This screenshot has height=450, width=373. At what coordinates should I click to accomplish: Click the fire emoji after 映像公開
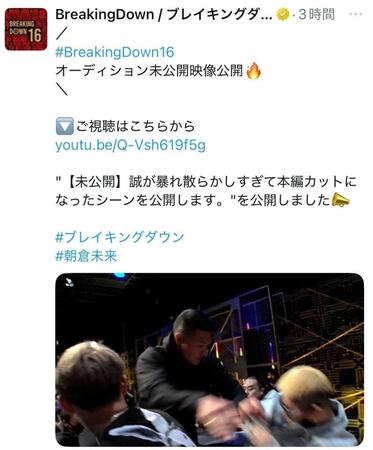(x=253, y=71)
